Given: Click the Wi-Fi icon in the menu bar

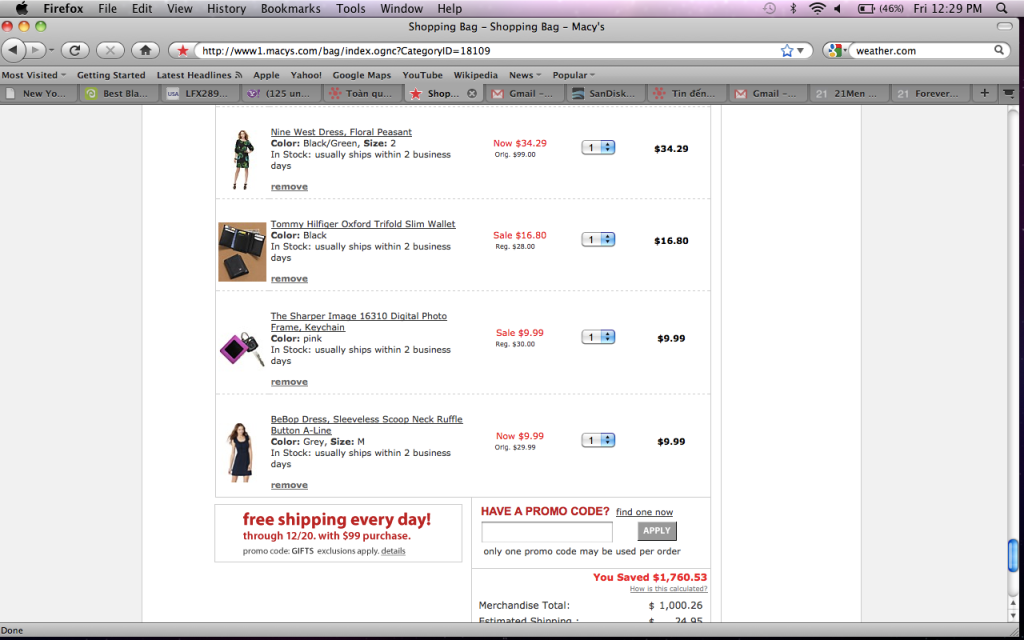Looking at the screenshot, I should click(817, 9).
